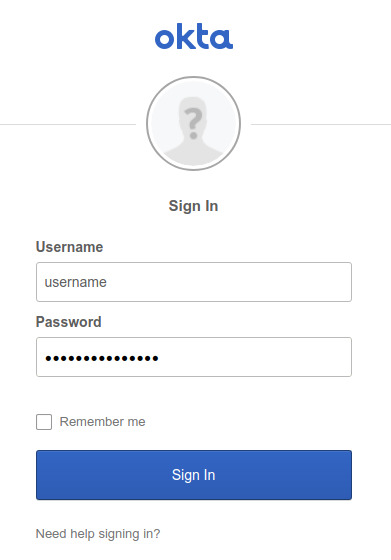Screen dimensions: 391x560
Task: Click the question mark on the avatar
Action: [x=193, y=123]
